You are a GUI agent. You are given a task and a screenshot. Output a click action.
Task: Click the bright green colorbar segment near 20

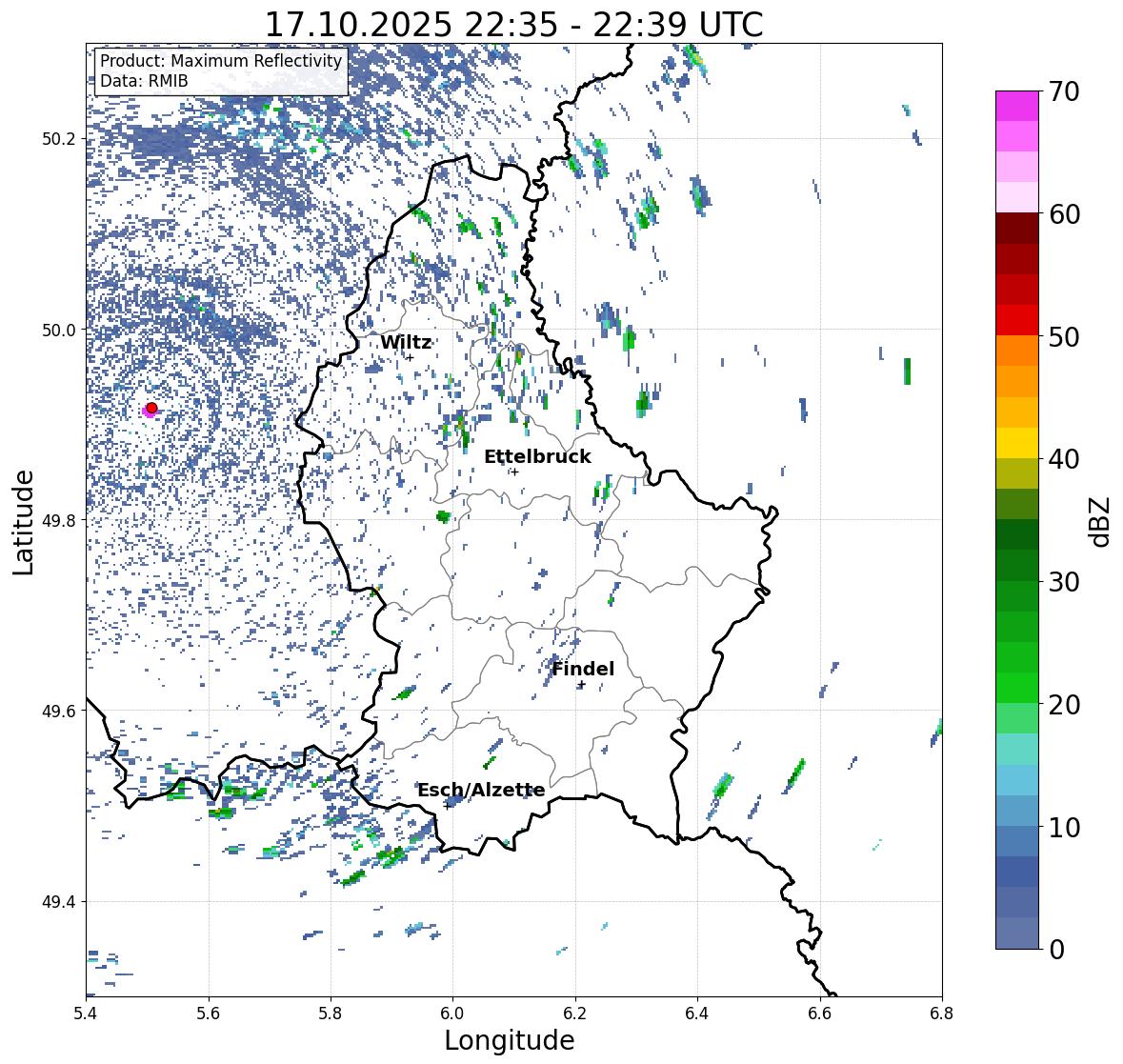(x=1017, y=688)
